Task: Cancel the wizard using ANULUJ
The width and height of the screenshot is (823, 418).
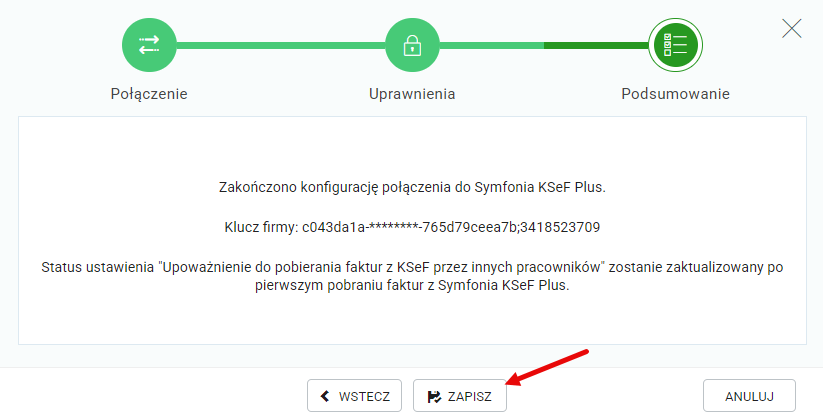Action: click(x=749, y=396)
